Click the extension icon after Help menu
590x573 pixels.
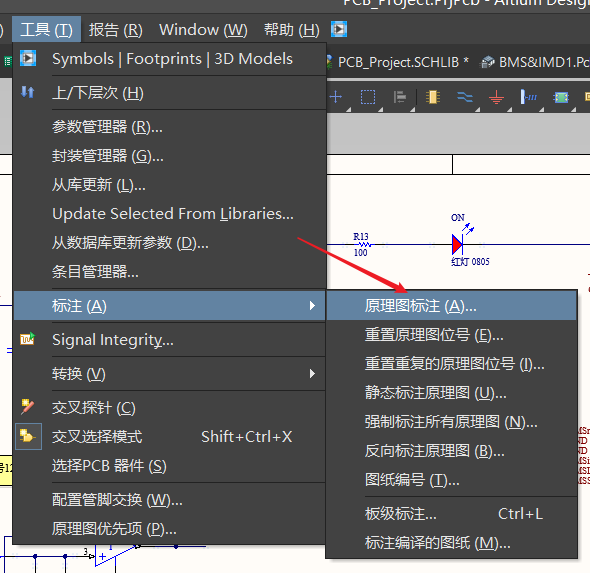[x=339, y=29]
